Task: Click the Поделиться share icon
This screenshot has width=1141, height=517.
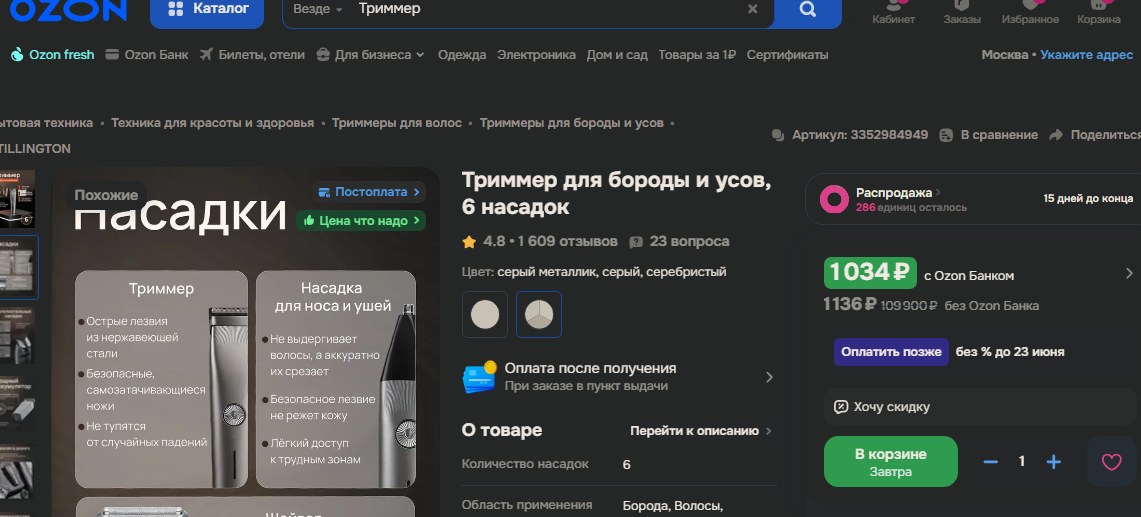Action: 1055,135
